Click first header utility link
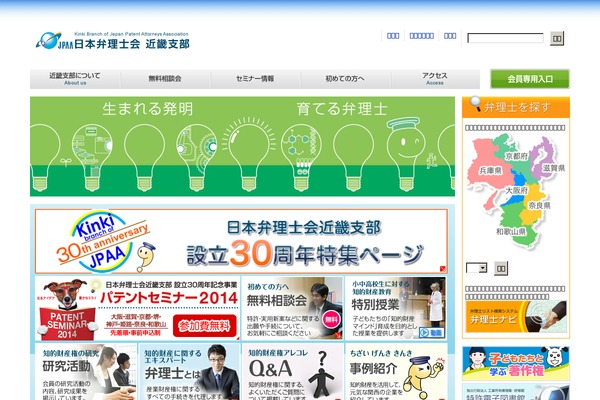The image size is (600, 400). click(x=393, y=36)
